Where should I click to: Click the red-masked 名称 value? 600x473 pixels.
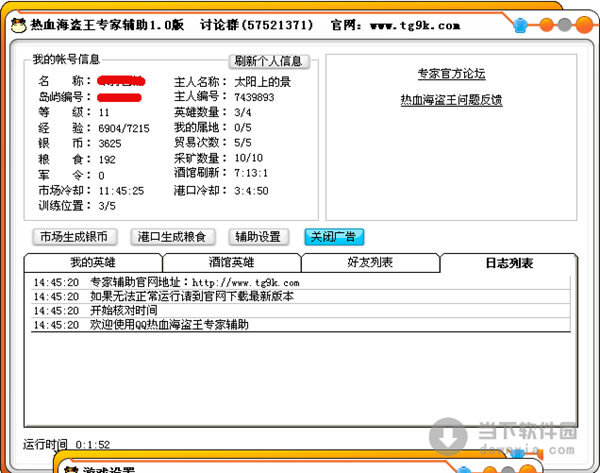click(x=121, y=81)
